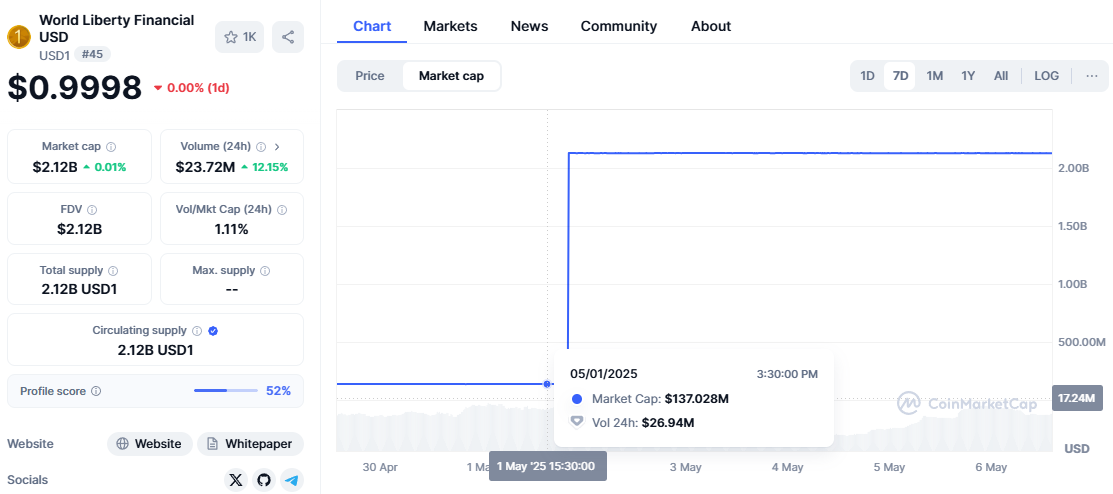
Task: Switch to the Chart tab
Action: tap(372, 26)
